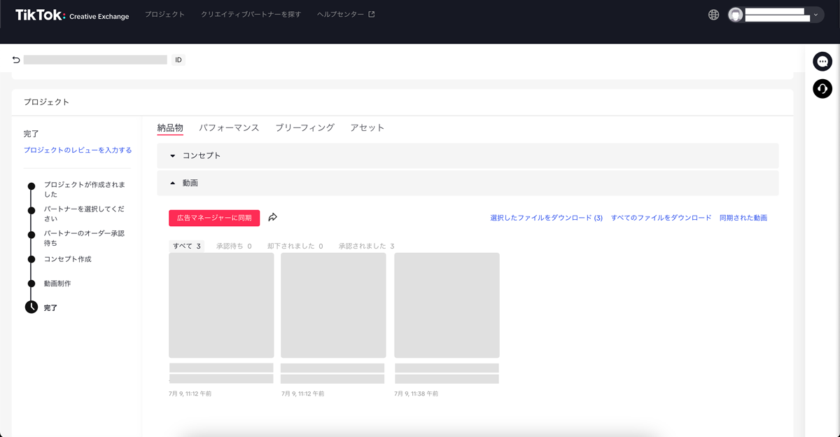The width and height of the screenshot is (840, 437).
Task: Open the language globe icon
Action: tap(713, 15)
